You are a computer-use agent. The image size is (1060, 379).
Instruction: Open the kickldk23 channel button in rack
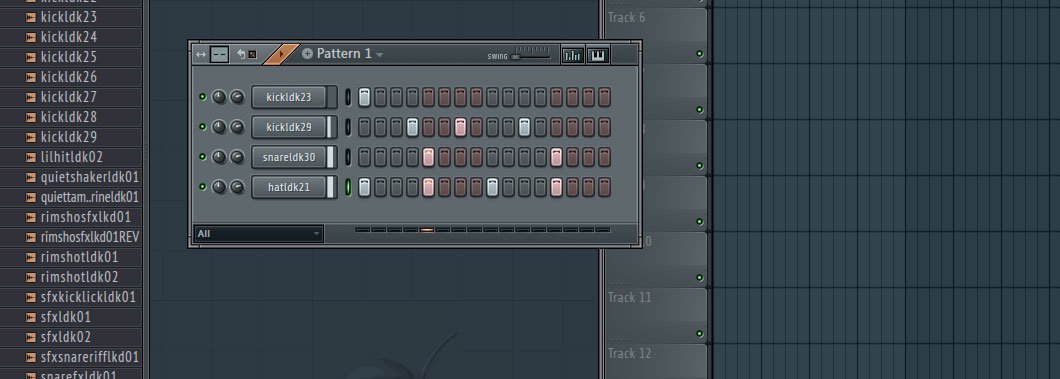click(x=289, y=97)
